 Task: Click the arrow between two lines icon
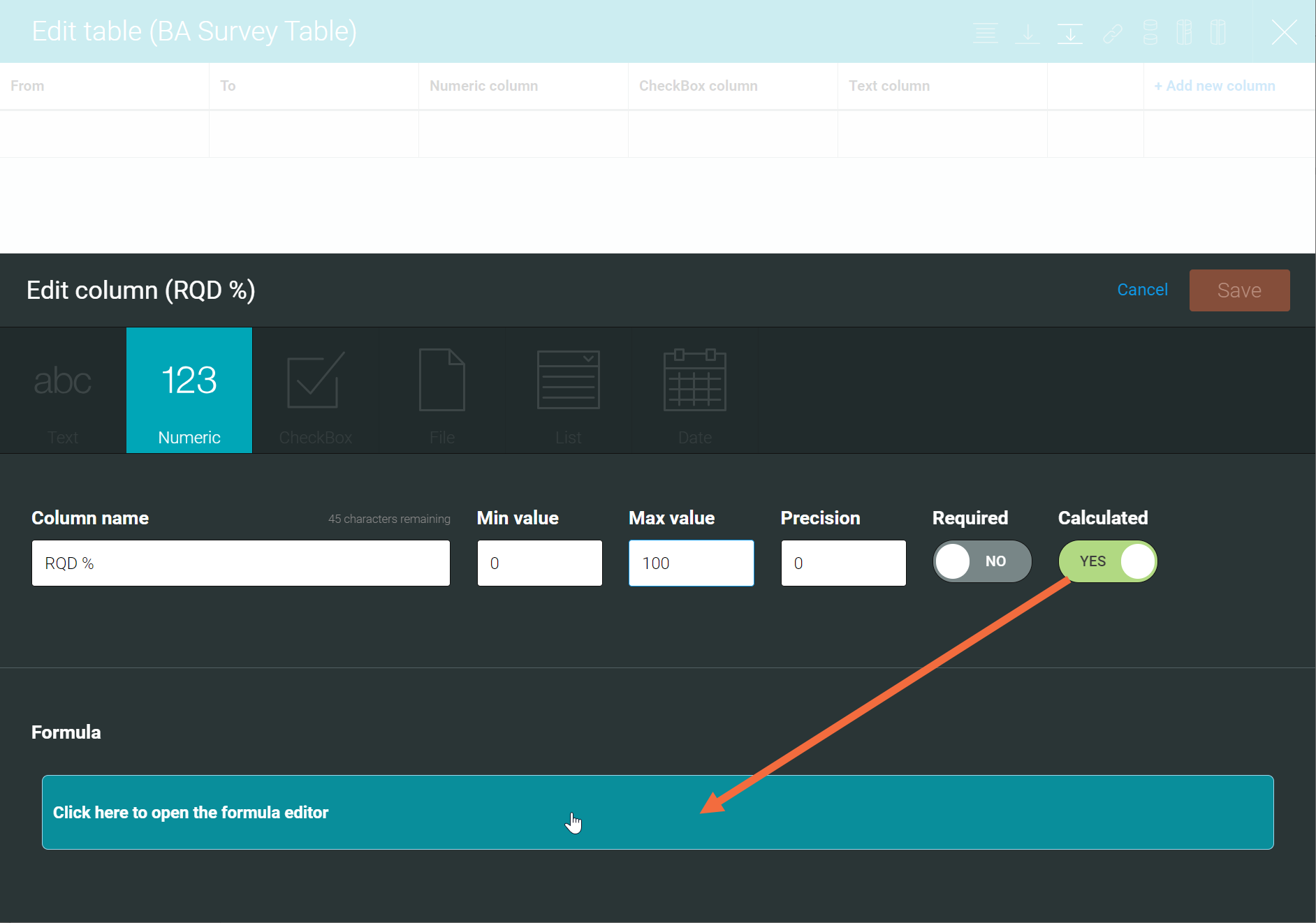click(1070, 33)
